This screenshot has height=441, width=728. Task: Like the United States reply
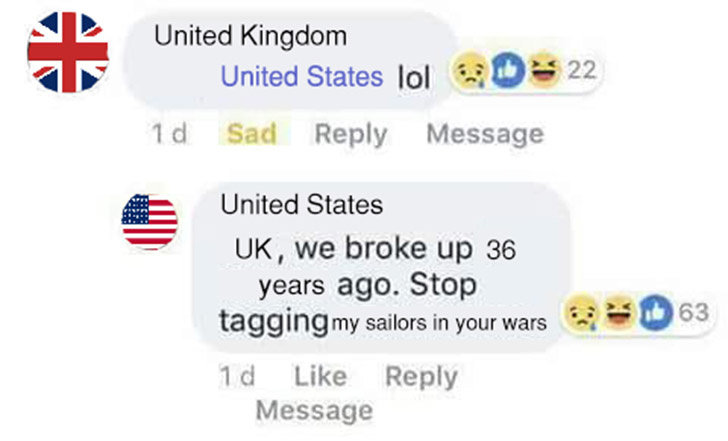(x=320, y=376)
